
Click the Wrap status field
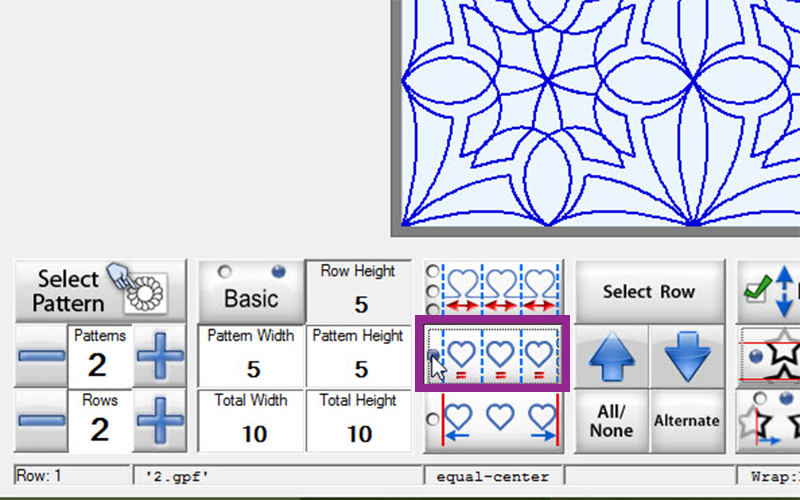768,476
